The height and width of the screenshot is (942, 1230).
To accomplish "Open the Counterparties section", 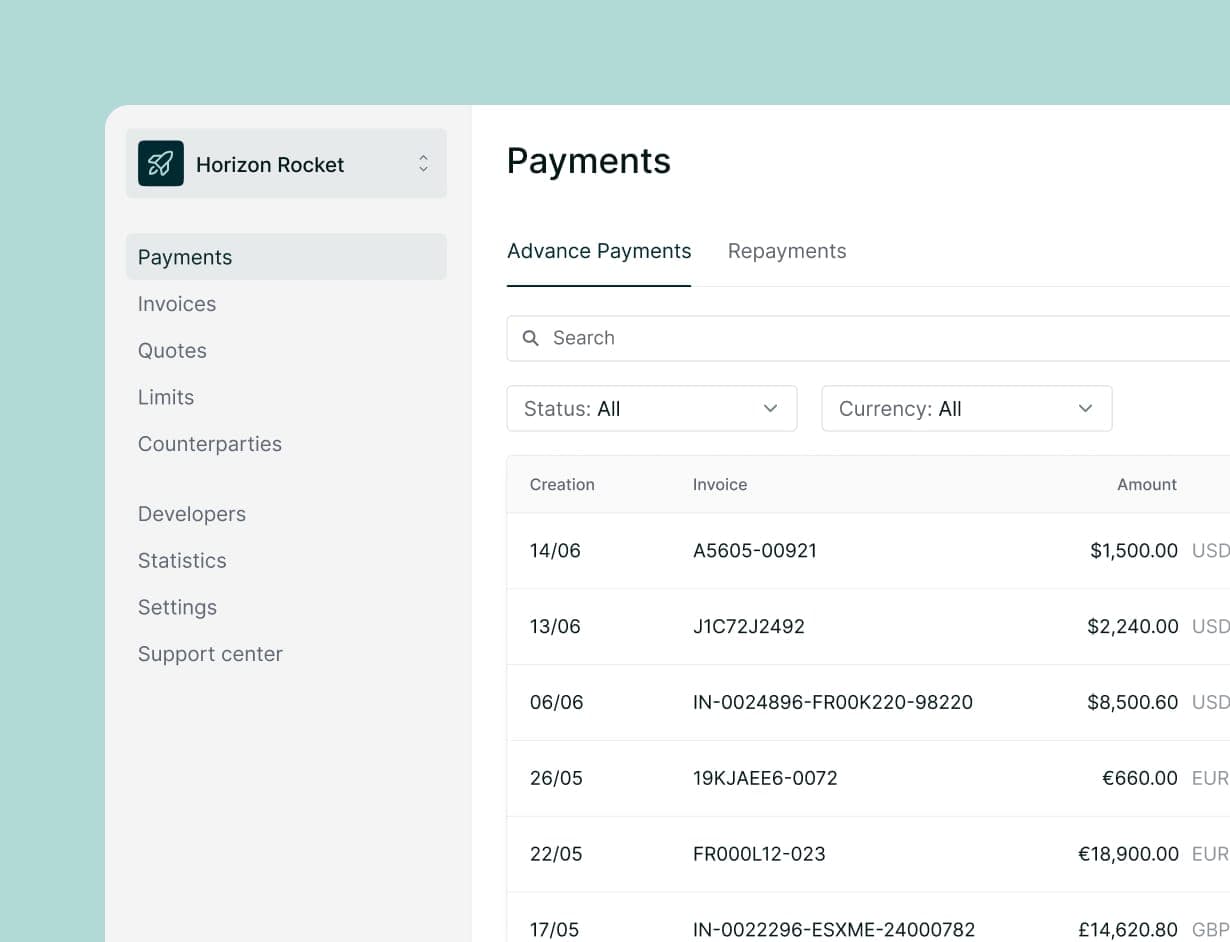I will tap(210, 444).
